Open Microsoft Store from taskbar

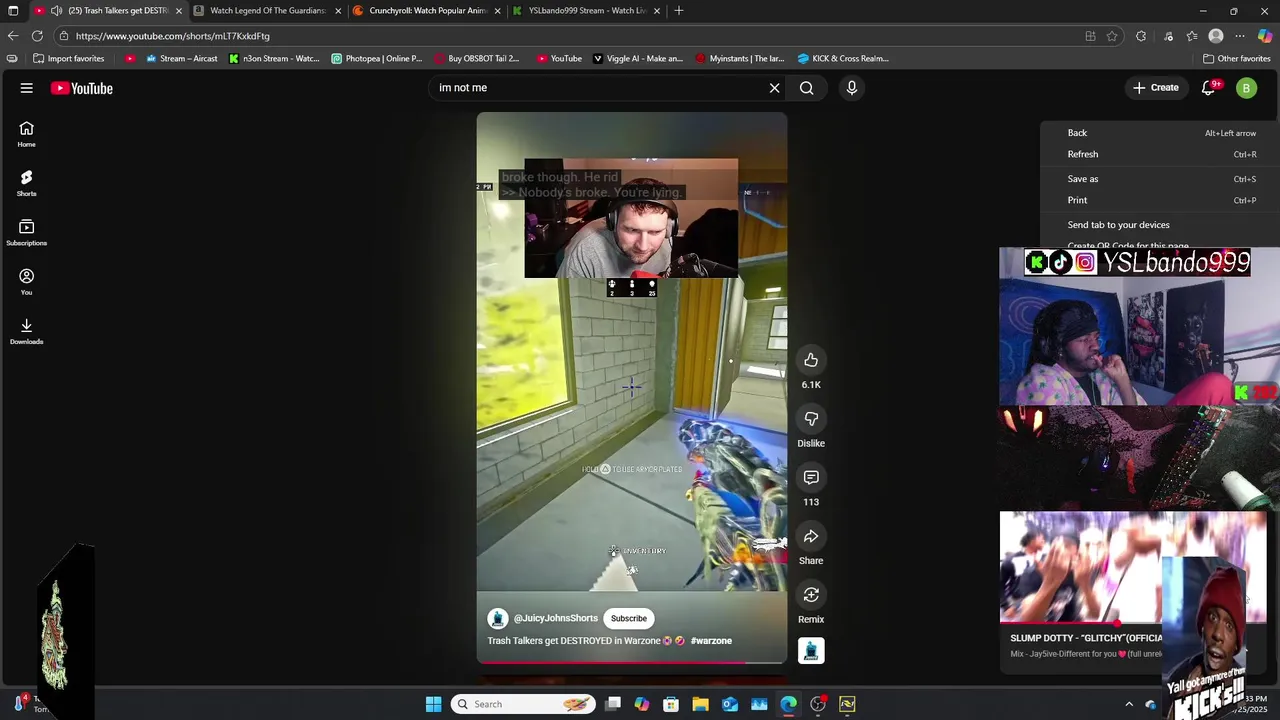[671, 704]
